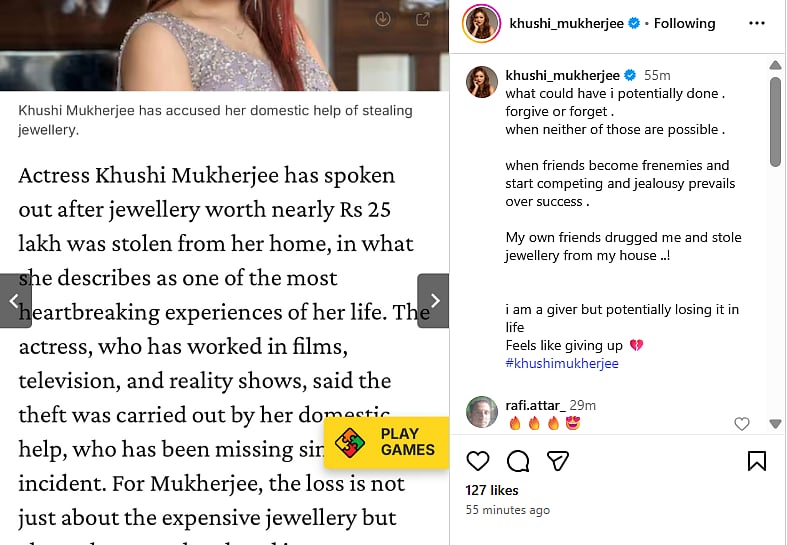Click the download icon on the image
This screenshot has width=787, height=545.
(382, 19)
